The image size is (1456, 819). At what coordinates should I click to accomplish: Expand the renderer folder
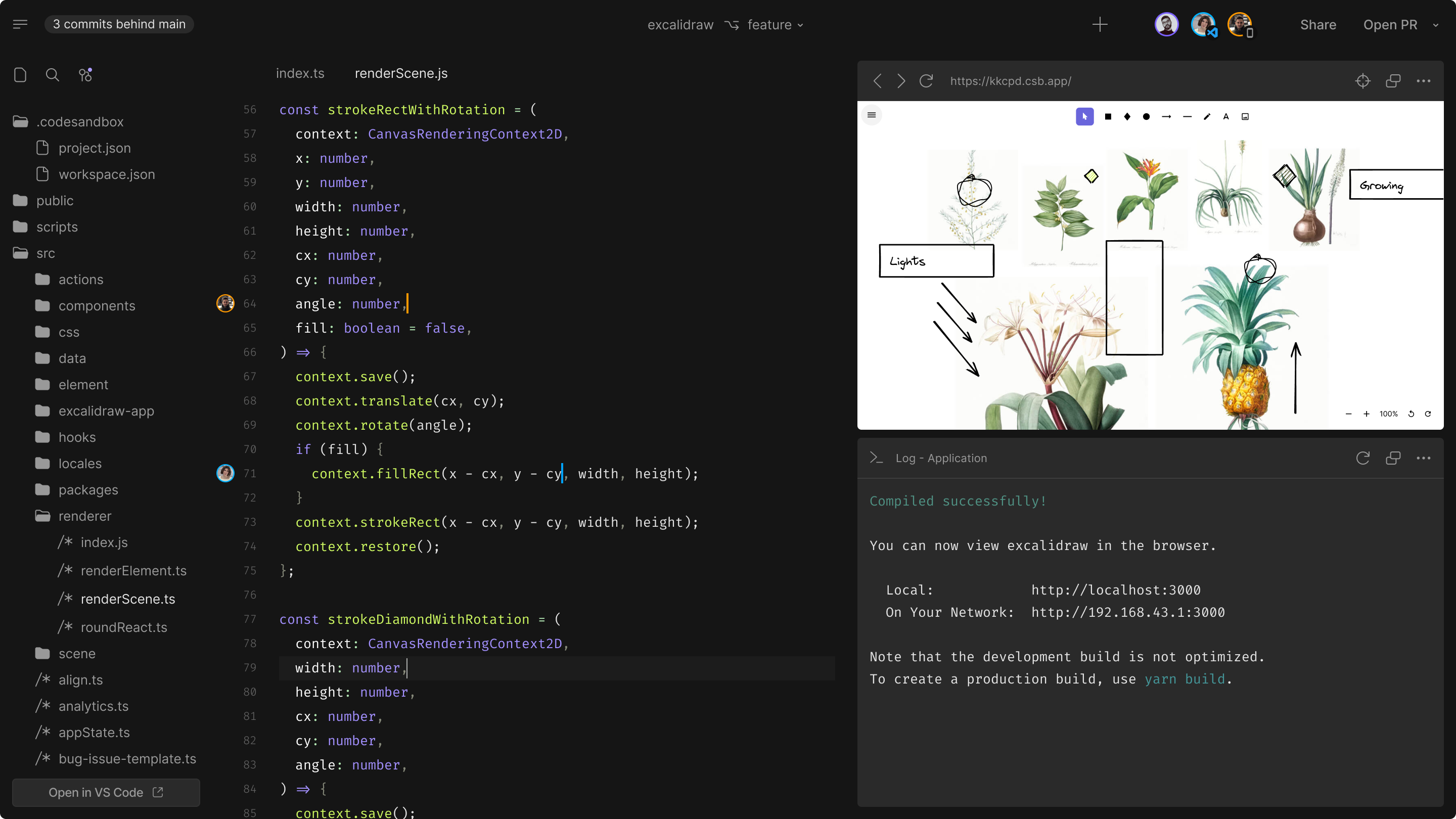pyautogui.click(x=85, y=516)
